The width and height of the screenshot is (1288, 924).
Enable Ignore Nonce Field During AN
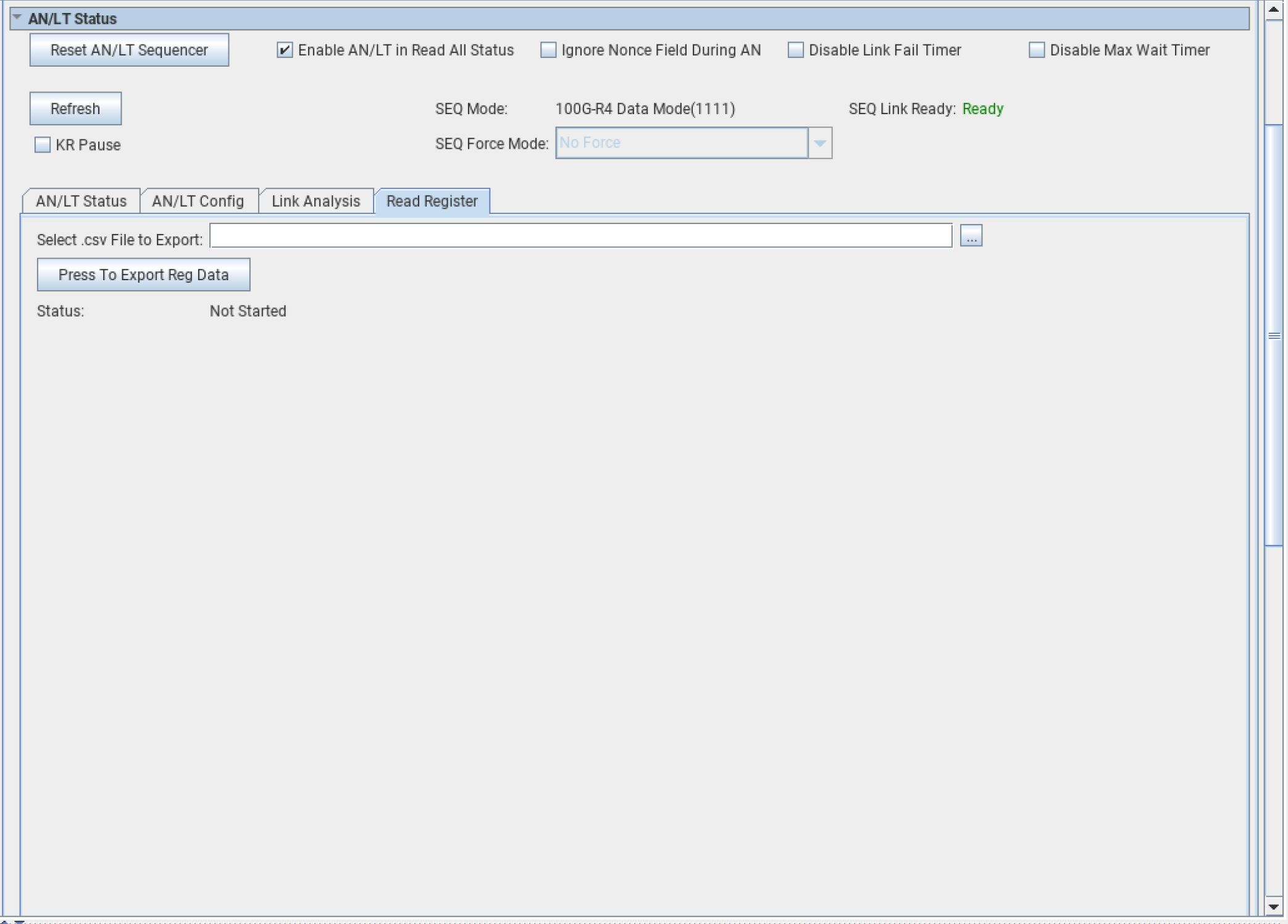coord(548,50)
